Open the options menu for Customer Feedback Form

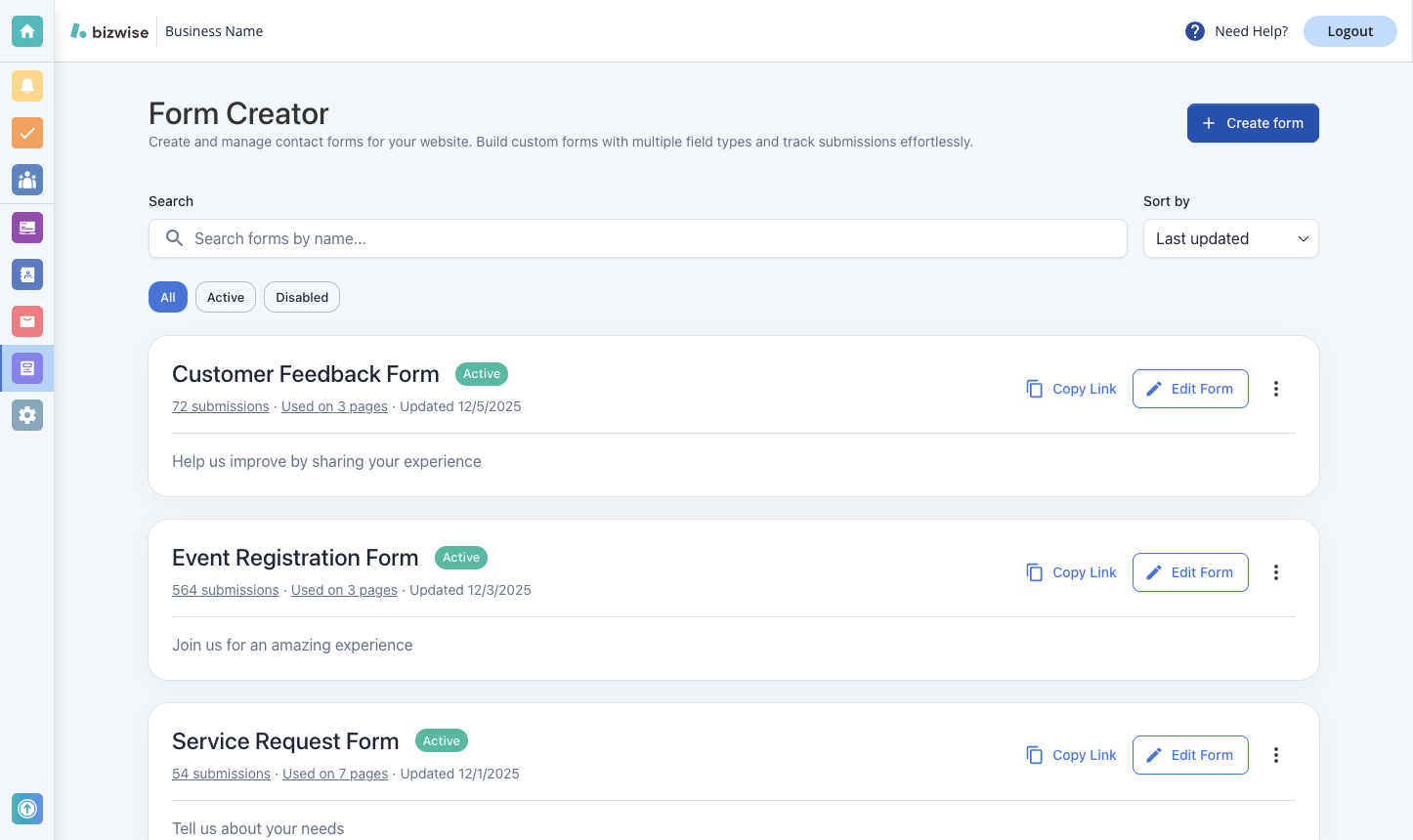[x=1276, y=388]
